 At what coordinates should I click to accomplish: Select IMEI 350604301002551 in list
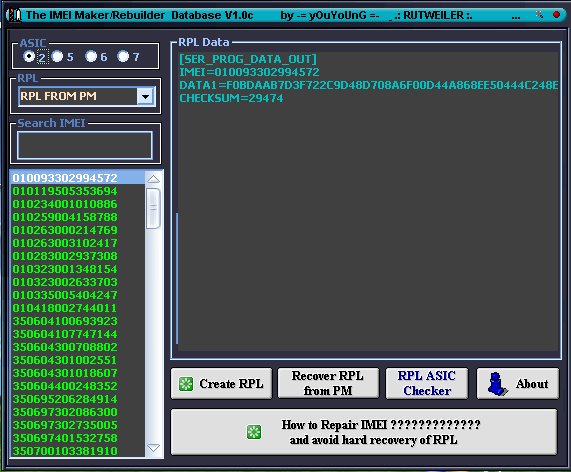pos(78,360)
